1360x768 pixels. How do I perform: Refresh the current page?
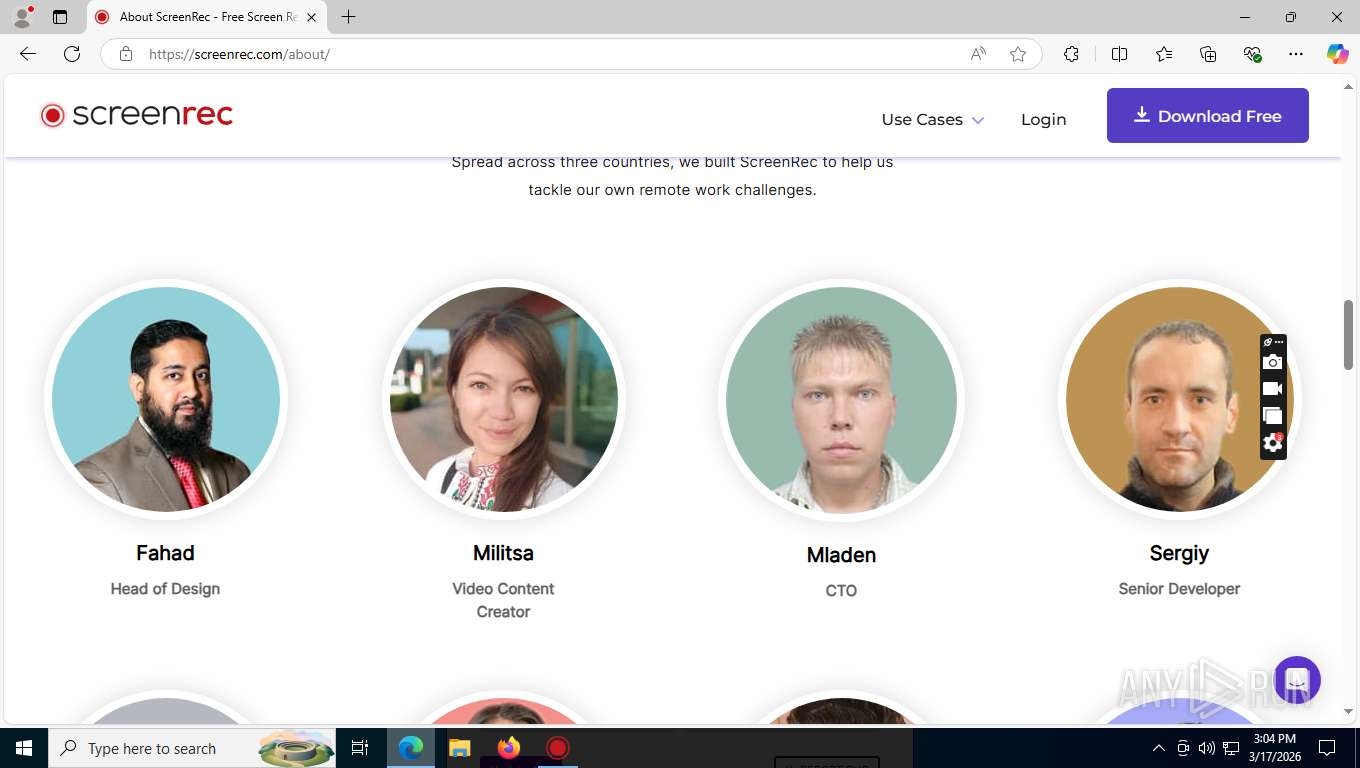(x=72, y=54)
